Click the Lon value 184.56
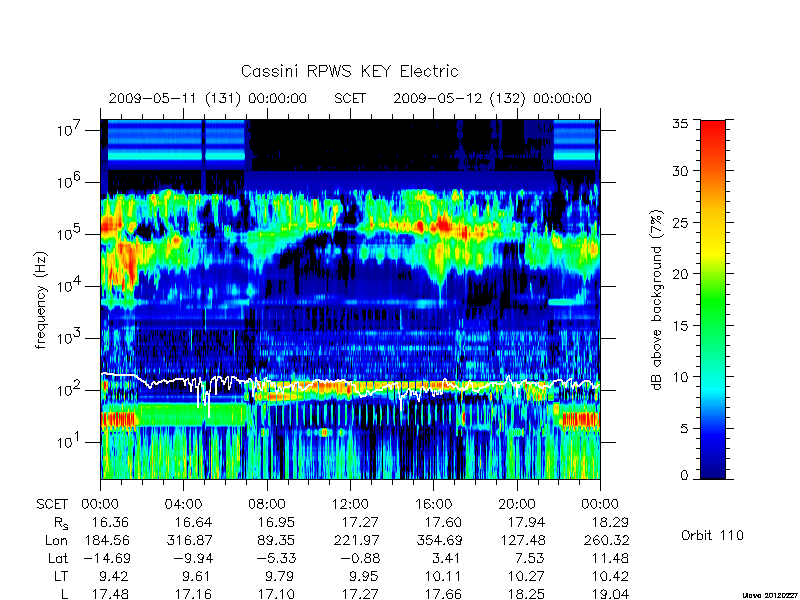The image size is (800, 600). (x=106, y=540)
